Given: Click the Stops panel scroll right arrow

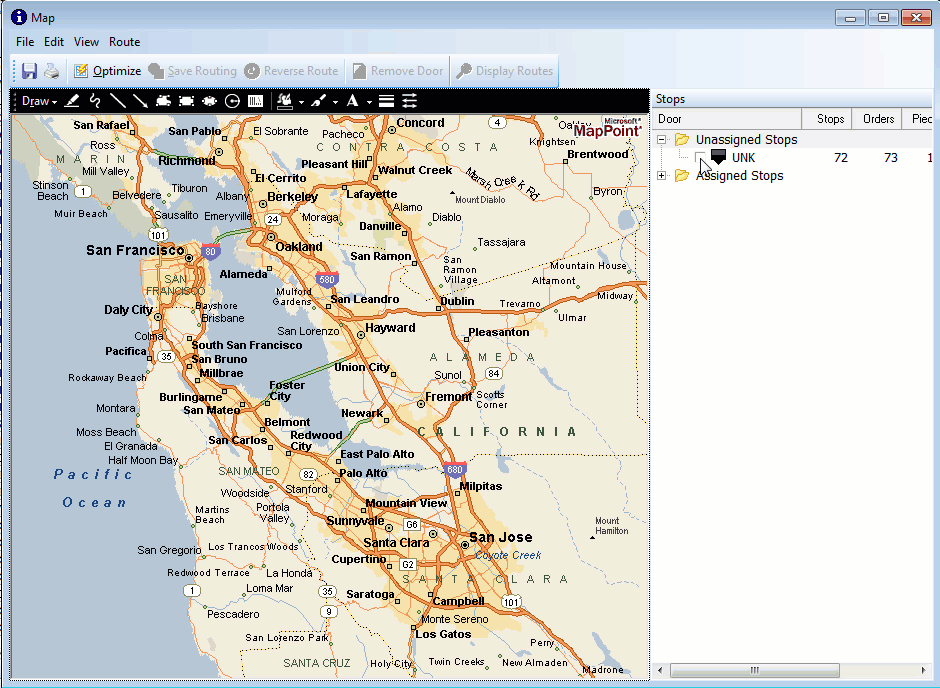Looking at the screenshot, I should click(923, 670).
